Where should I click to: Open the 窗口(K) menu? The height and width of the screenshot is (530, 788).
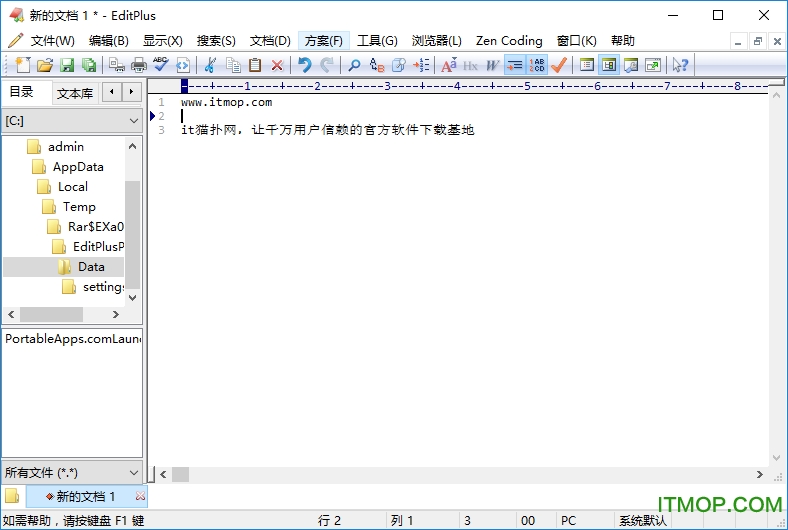pyautogui.click(x=576, y=41)
